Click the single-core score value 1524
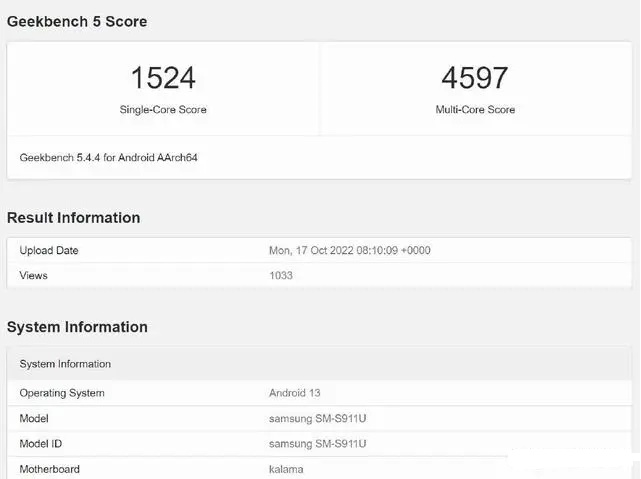 [x=163, y=78]
